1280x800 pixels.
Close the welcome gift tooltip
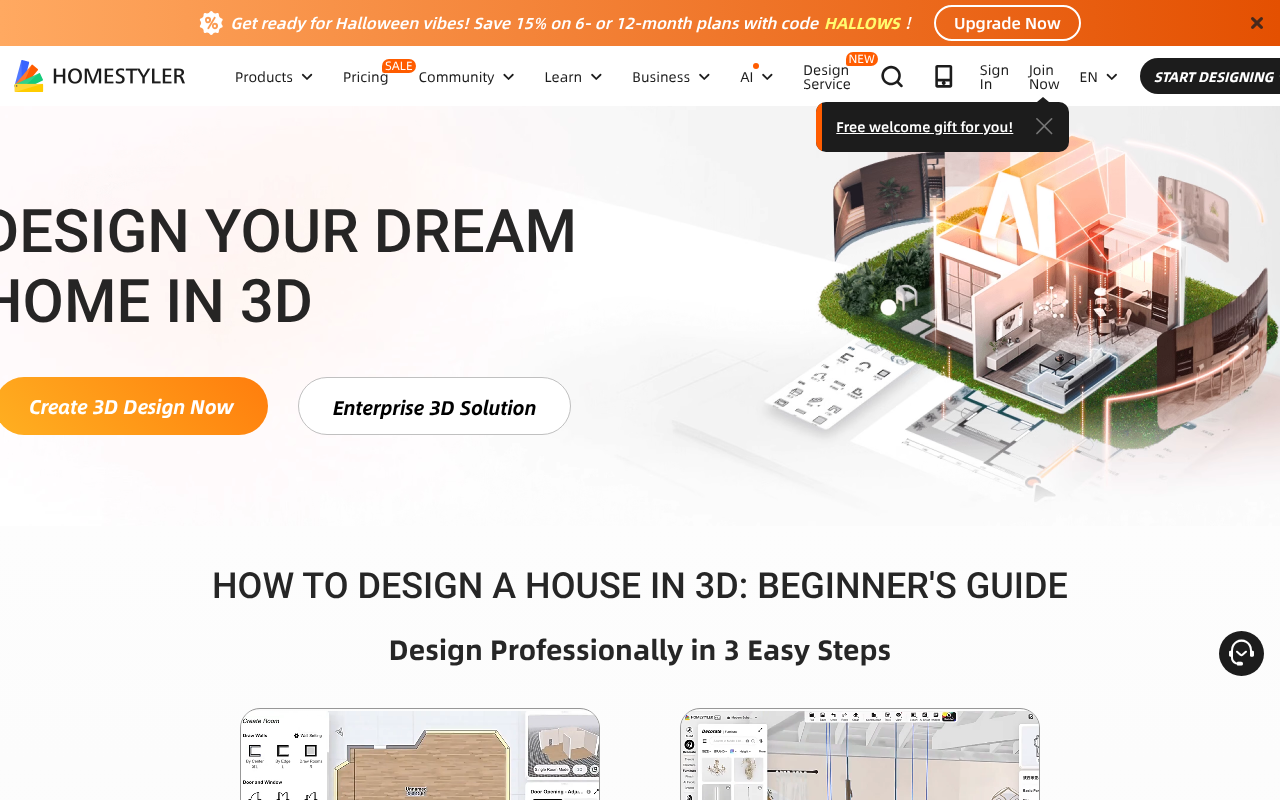pyautogui.click(x=1044, y=127)
